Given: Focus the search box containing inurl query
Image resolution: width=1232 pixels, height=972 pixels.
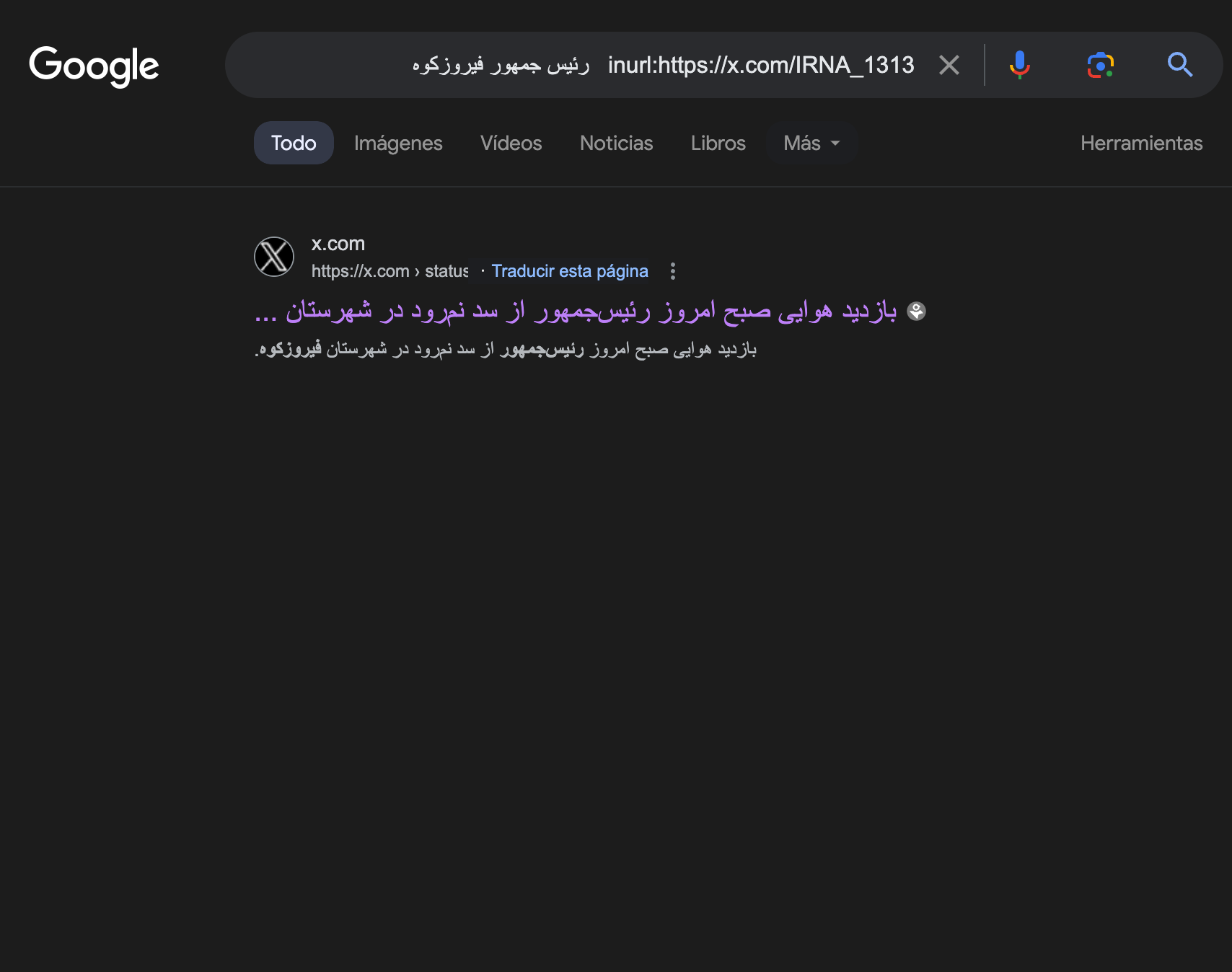Looking at the screenshot, I should (649, 65).
